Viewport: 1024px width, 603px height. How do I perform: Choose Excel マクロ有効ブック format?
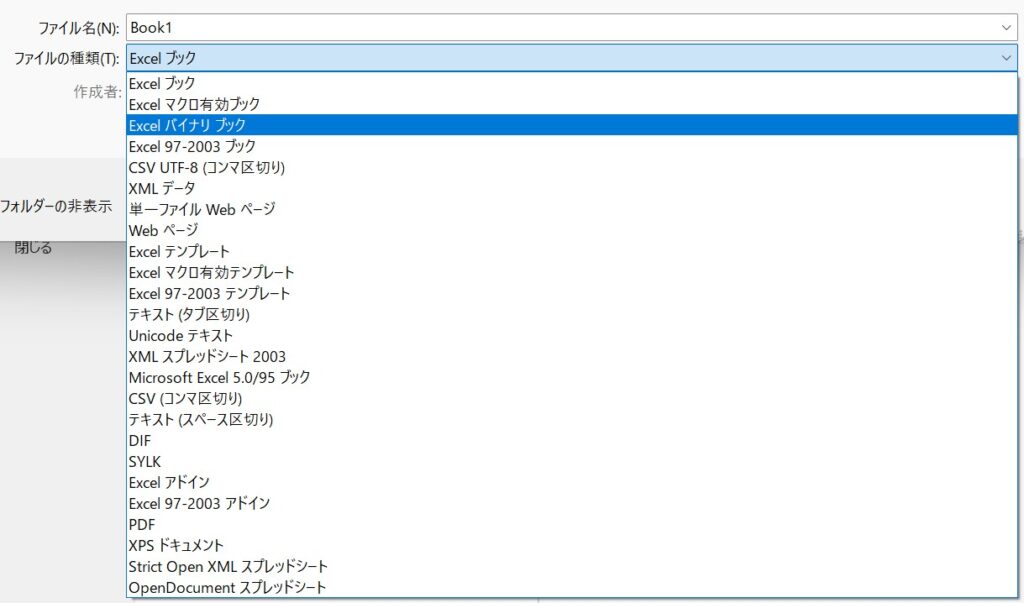[194, 104]
